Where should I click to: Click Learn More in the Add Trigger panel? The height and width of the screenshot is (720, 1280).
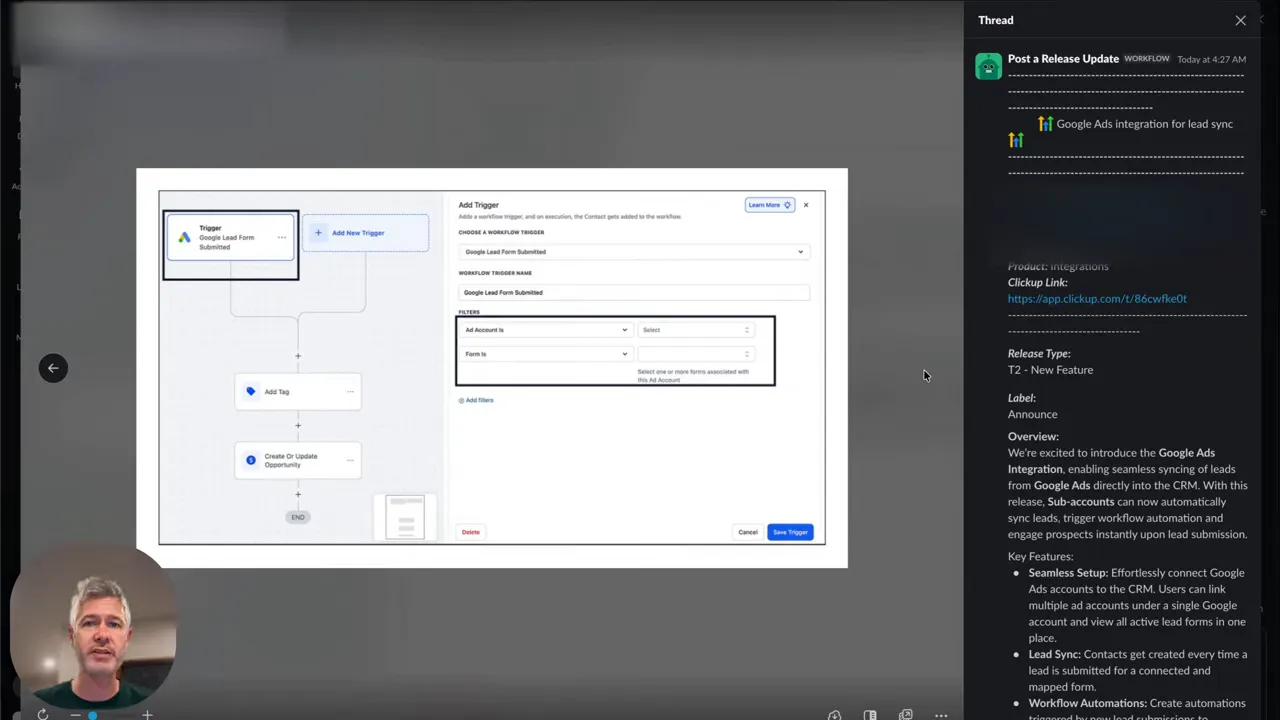coord(769,205)
